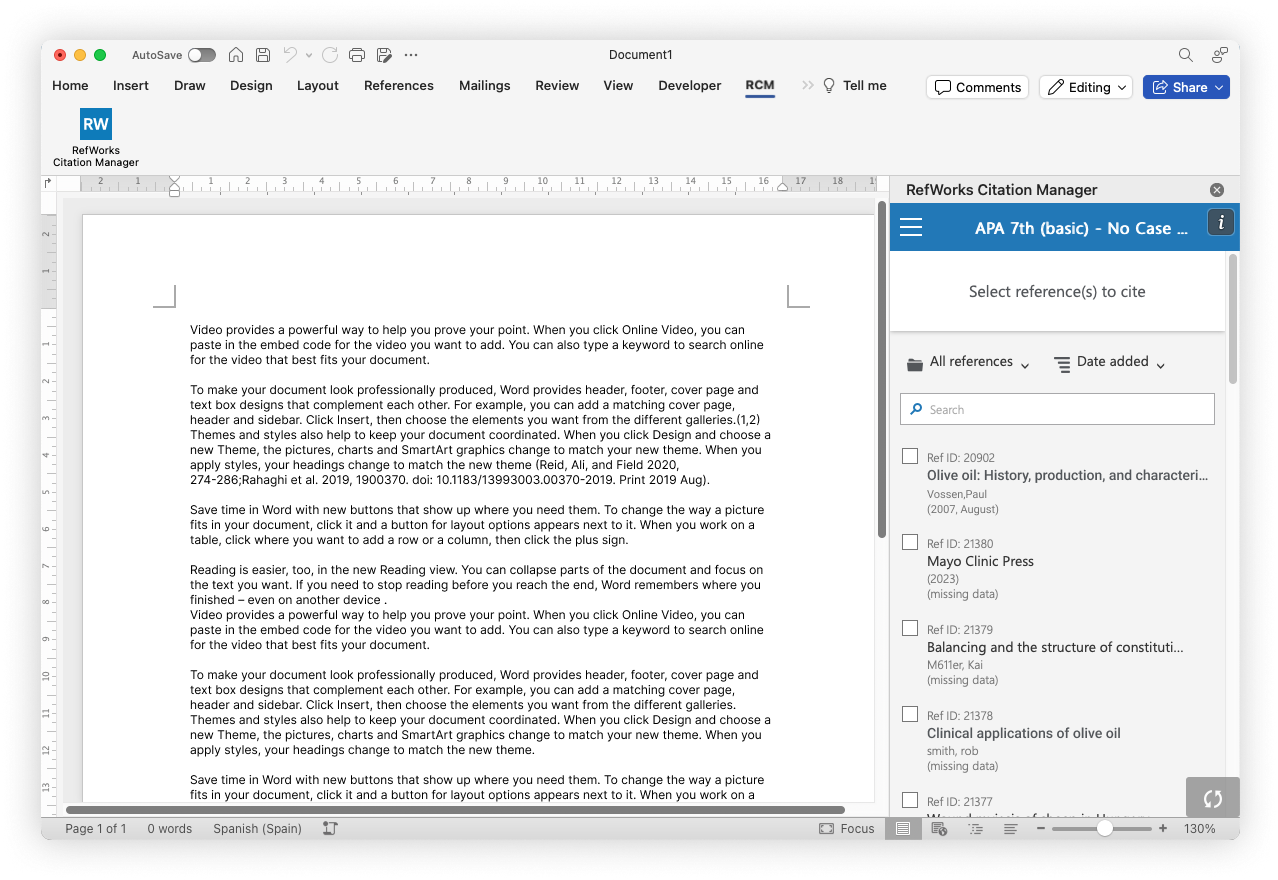1278x880 pixels.
Task: Click the Save As icon with pencil
Action: (x=384, y=55)
